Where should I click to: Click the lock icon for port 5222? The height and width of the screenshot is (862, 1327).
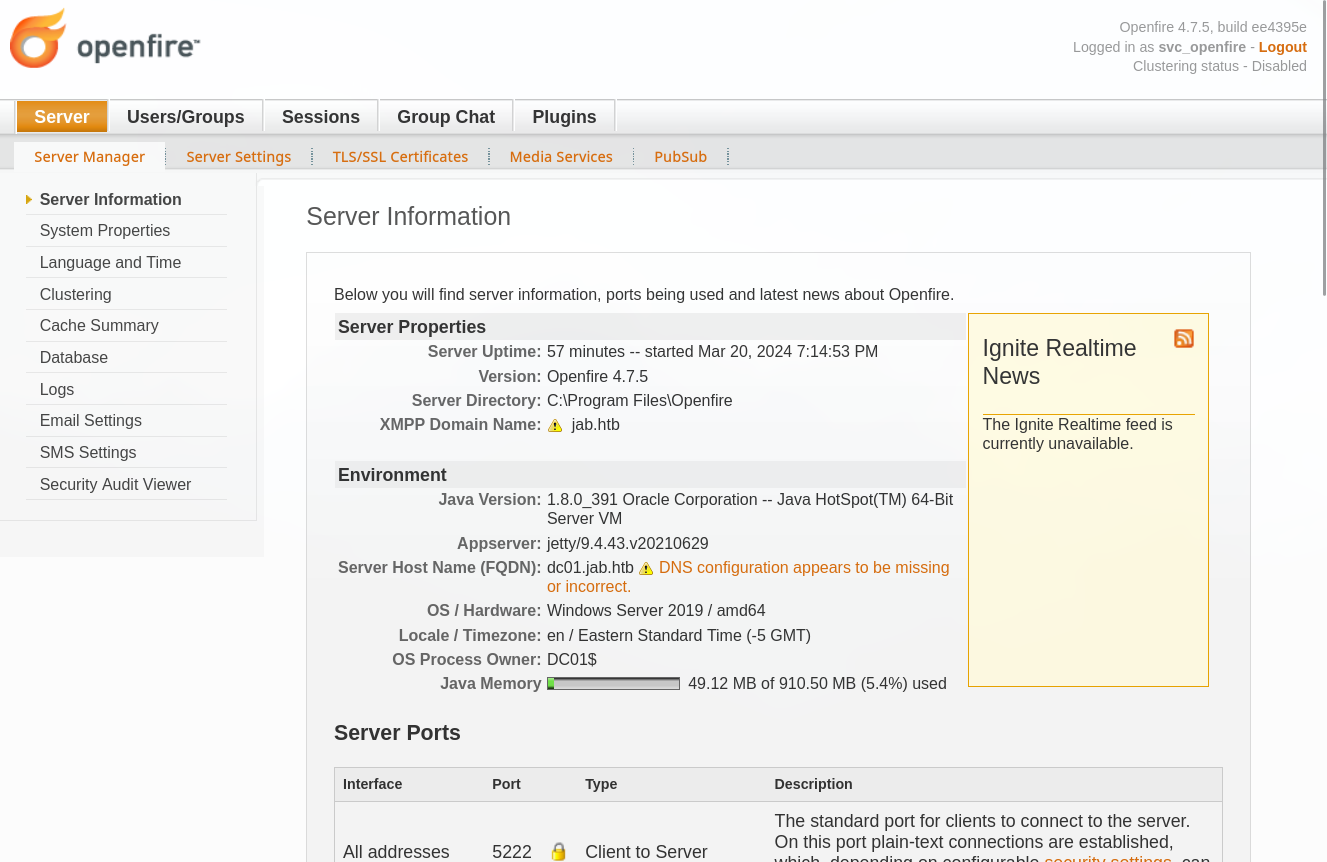coord(559,852)
